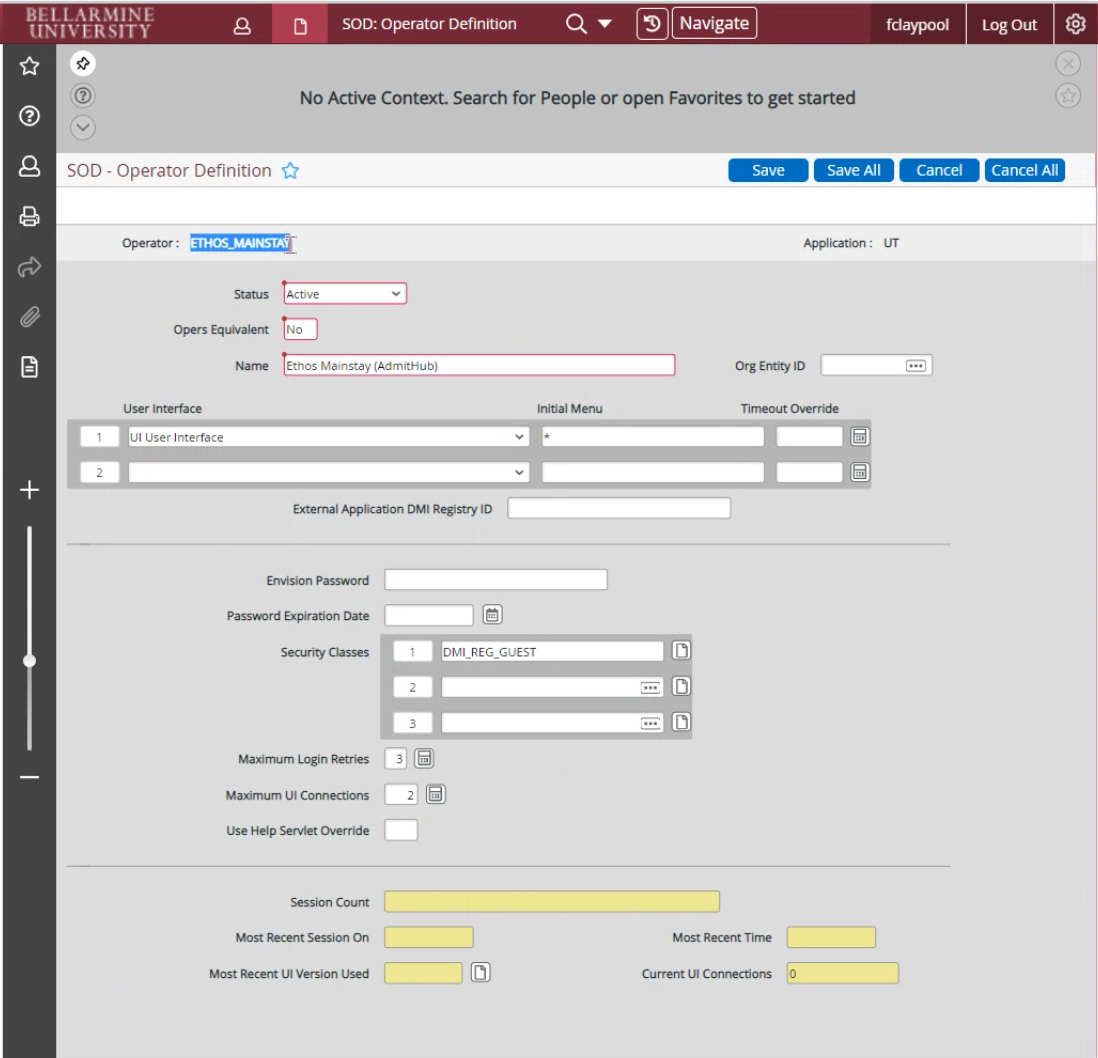Adjust the zoom slider handle
This screenshot has height=1058, width=1098.
pos(29,661)
